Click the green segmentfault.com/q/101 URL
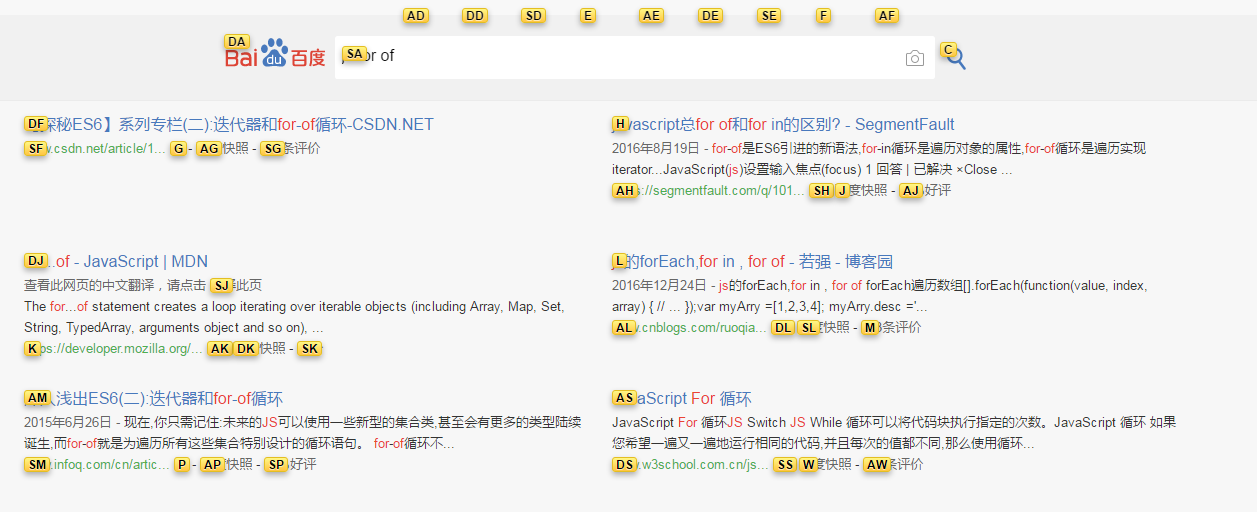 (x=709, y=191)
